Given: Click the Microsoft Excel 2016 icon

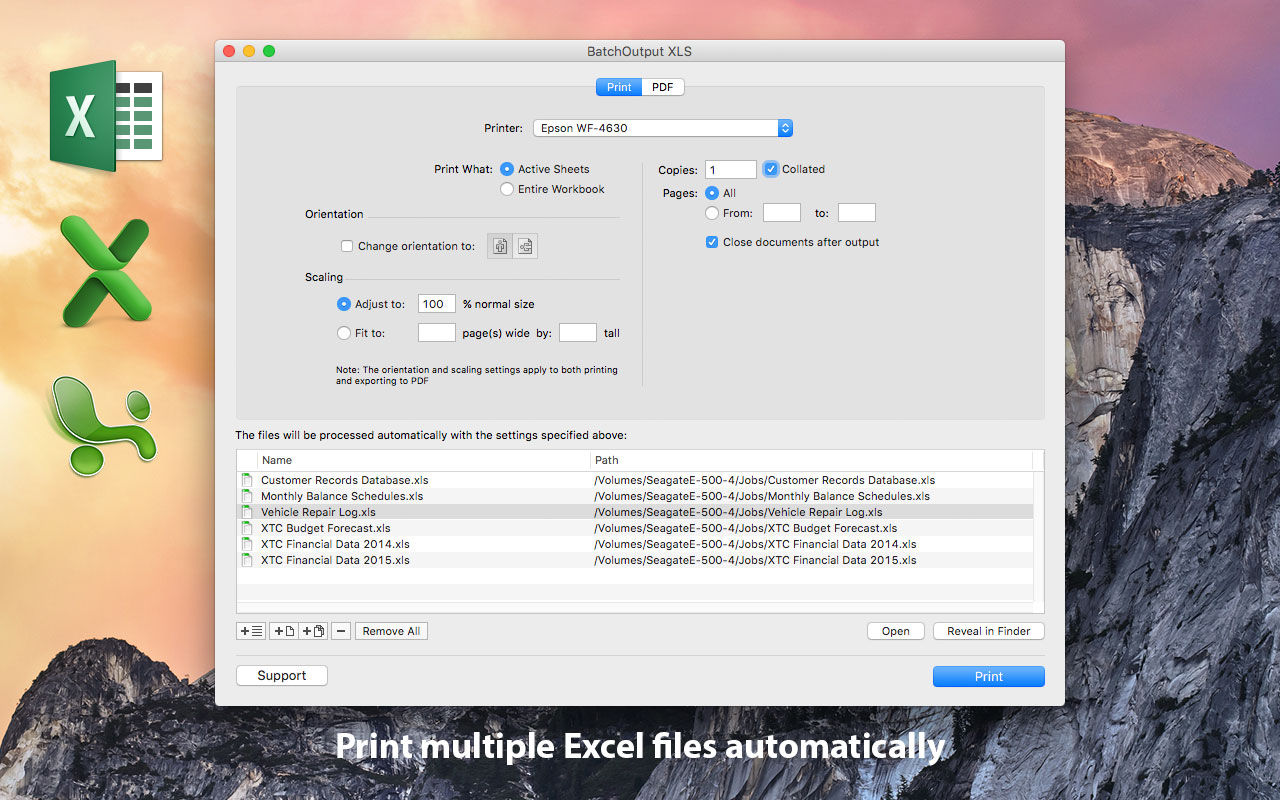Looking at the screenshot, I should [106, 116].
